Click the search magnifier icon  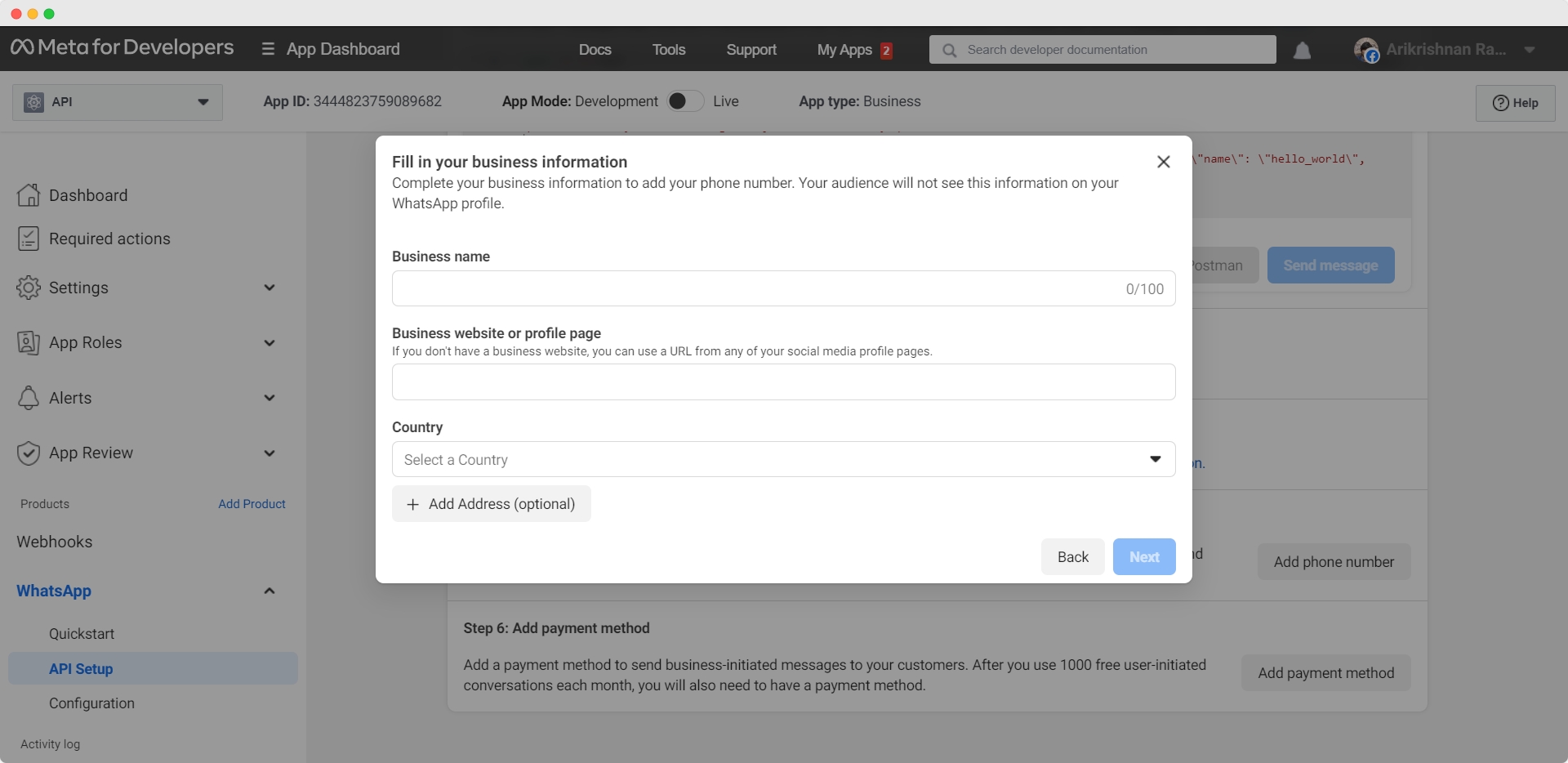949,50
